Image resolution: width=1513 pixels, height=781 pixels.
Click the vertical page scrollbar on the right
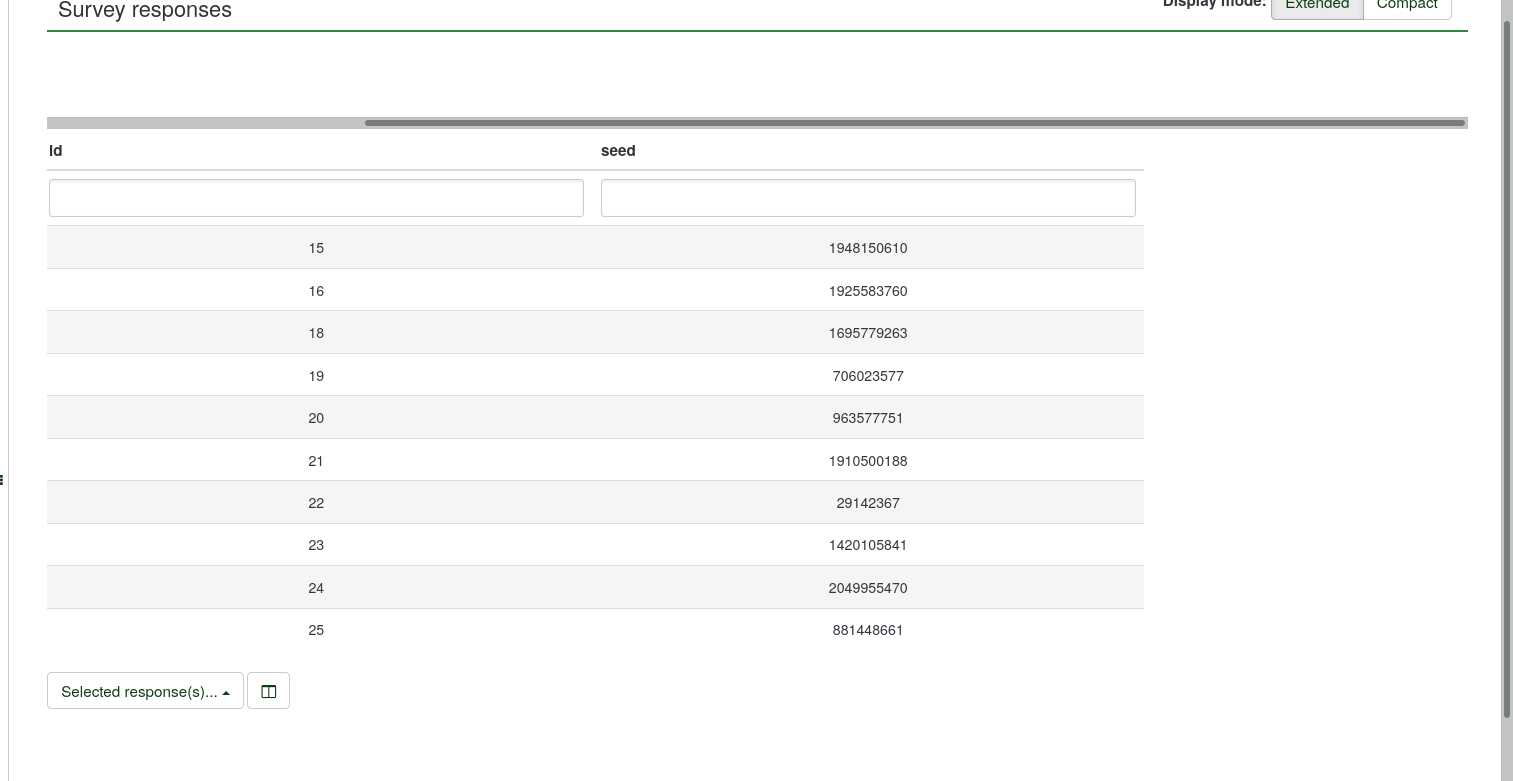tap(1506, 368)
